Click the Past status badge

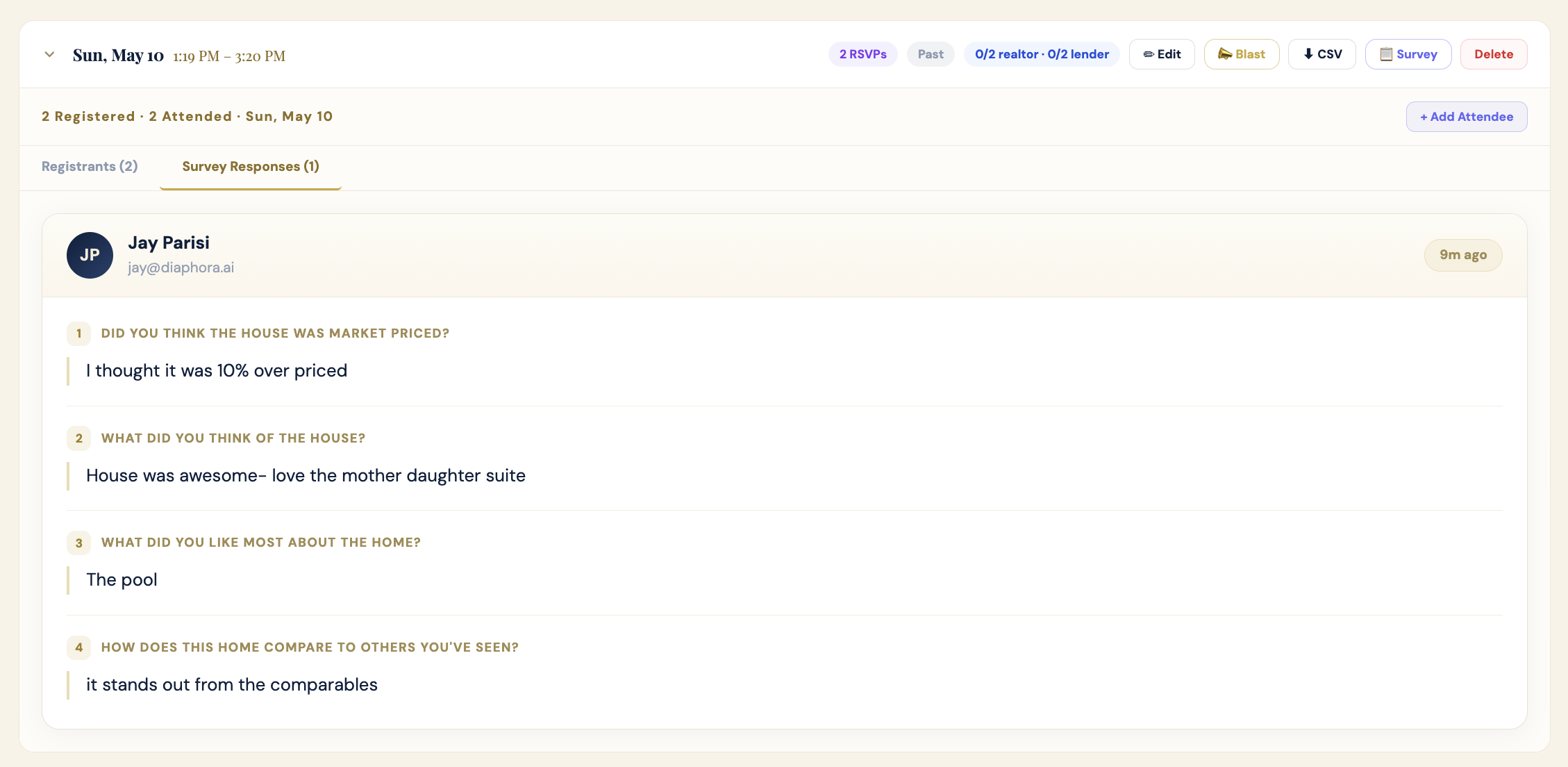931,54
